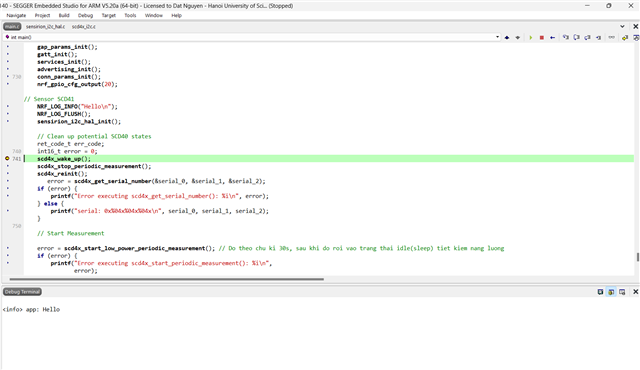Open the Project menu
The height and width of the screenshot is (370, 640).
pos(42,16)
